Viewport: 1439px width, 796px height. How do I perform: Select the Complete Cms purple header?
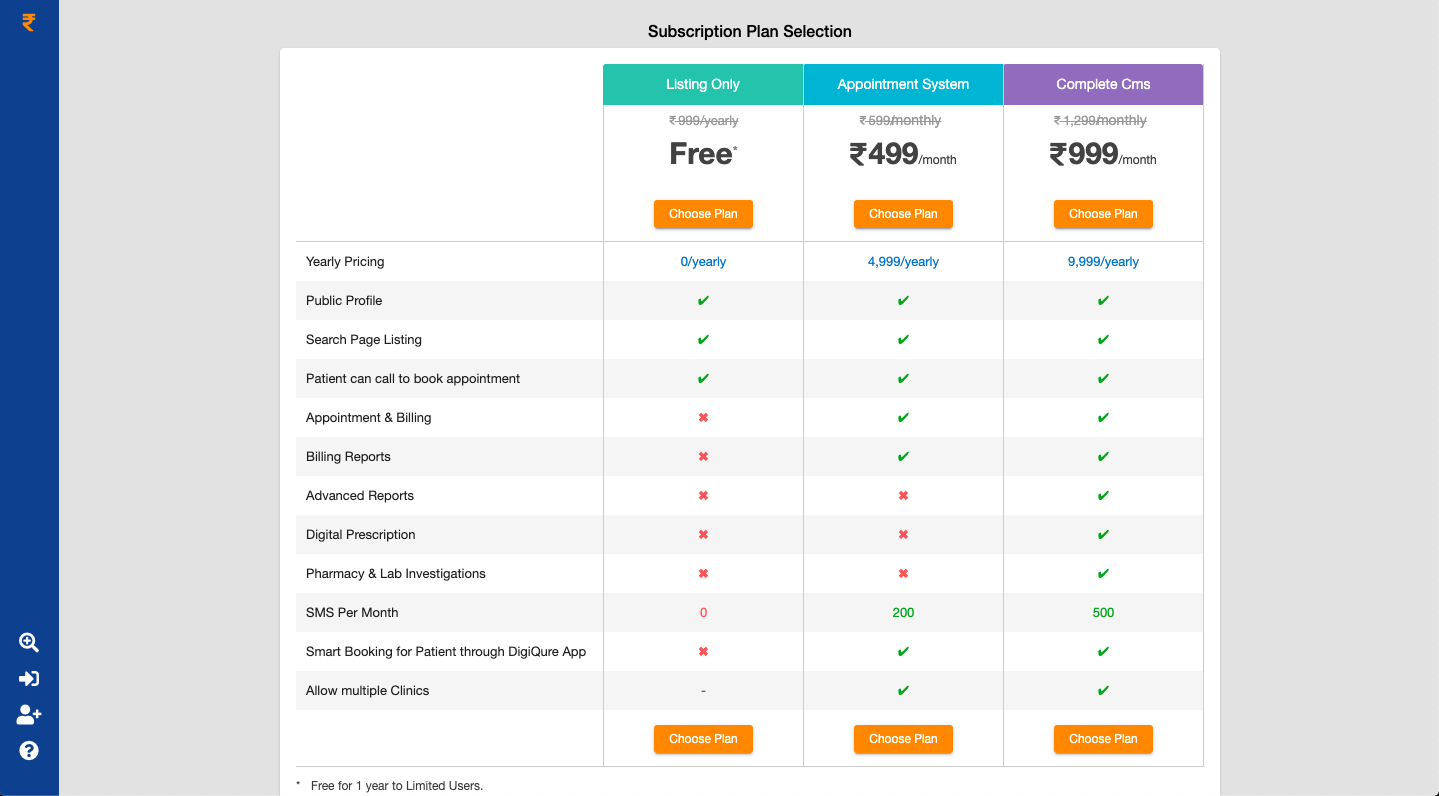point(1103,85)
